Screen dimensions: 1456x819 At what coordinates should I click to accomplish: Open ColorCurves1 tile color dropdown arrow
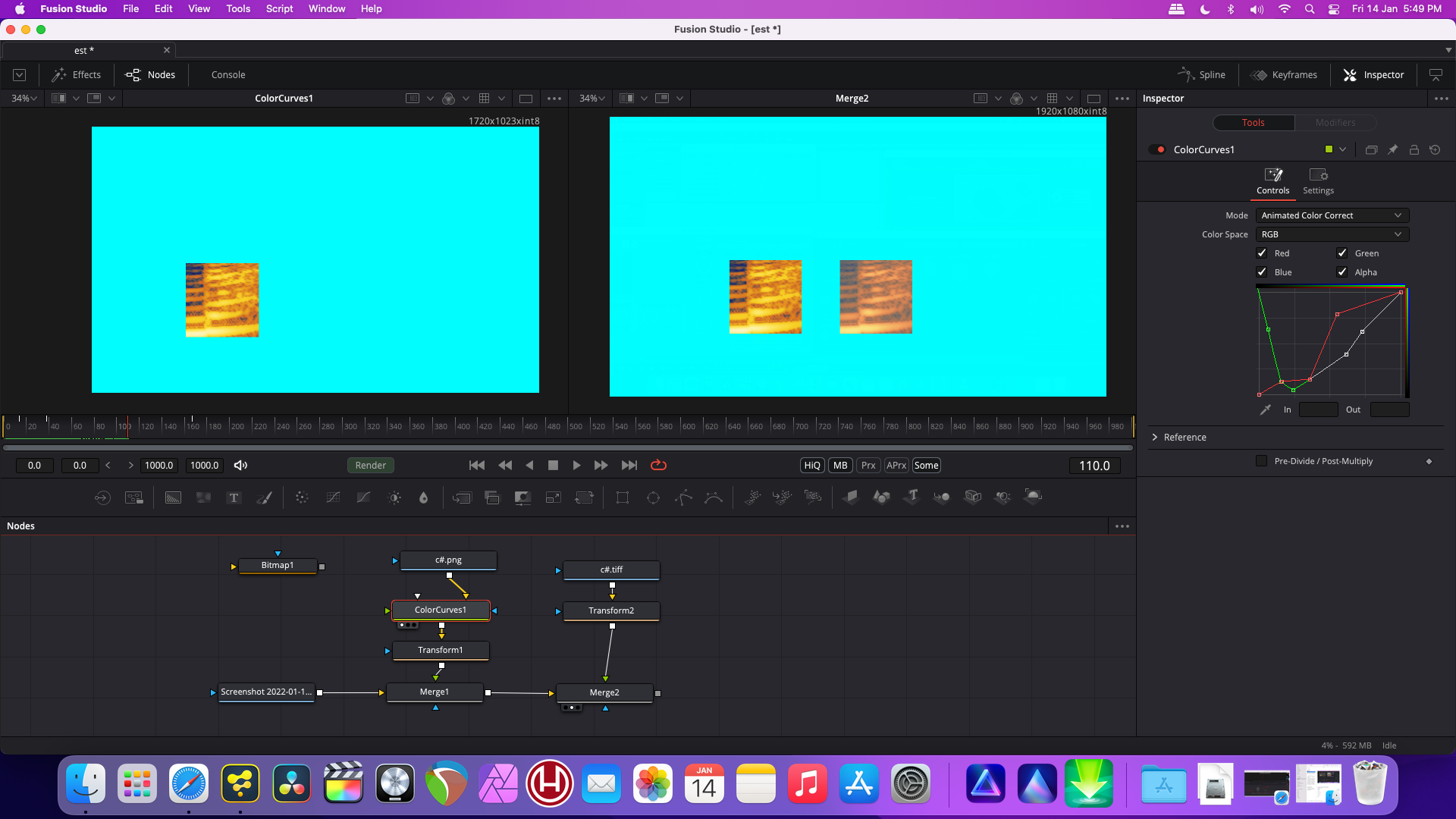click(x=1342, y=149)
